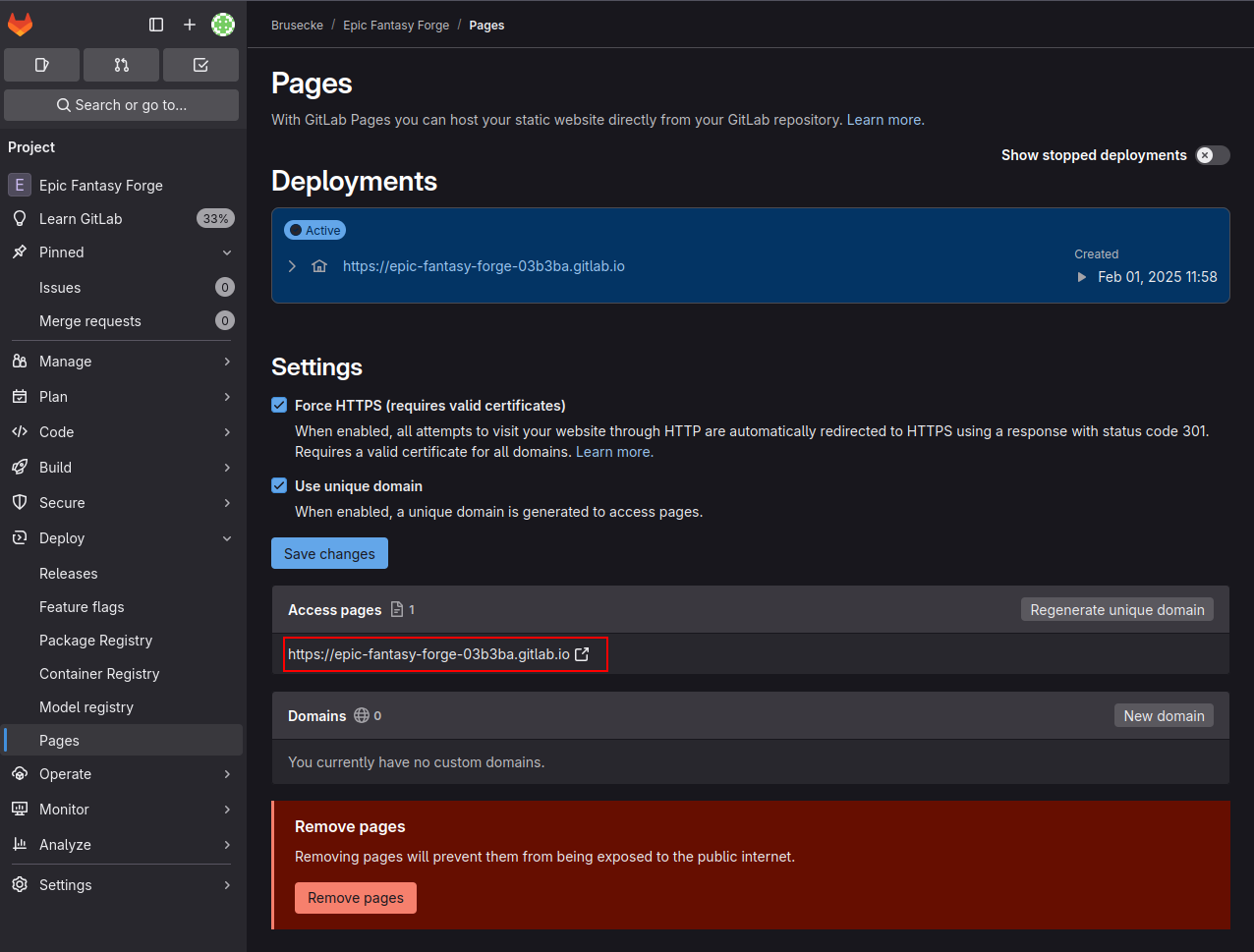Open assigned issues shortcut button
The width and height of the screenshot is (1254, 952).
click(41, 65)
